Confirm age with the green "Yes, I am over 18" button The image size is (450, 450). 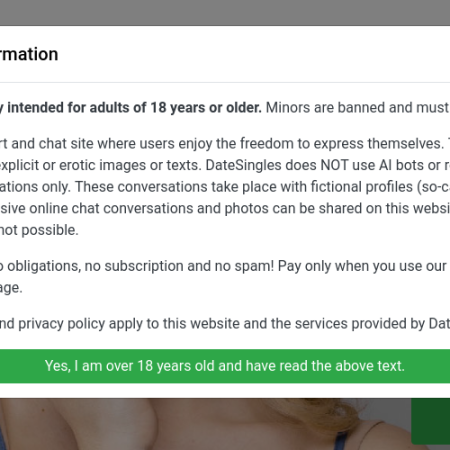click(225, 366)
